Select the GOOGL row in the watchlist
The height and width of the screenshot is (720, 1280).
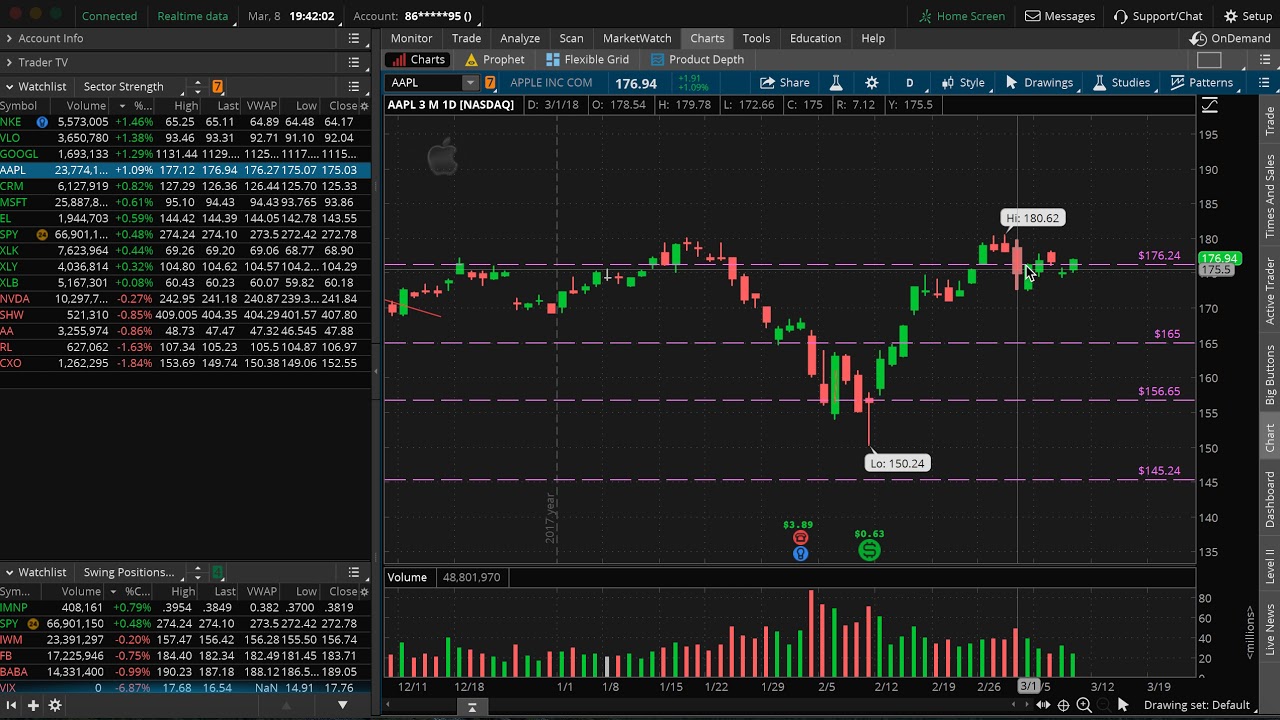point(185,154)
